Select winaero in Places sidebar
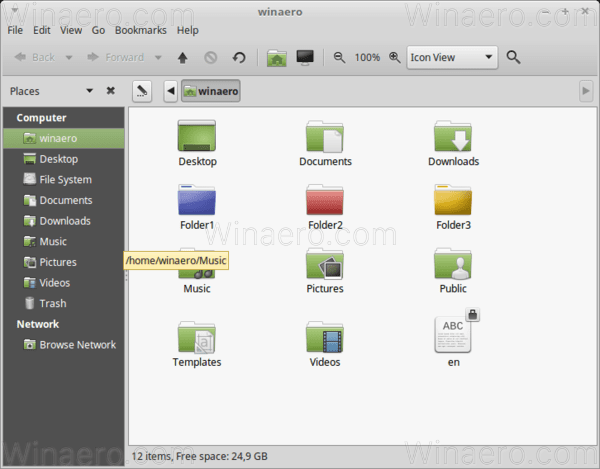Viewport: 600px width, 469px height. tap(64, 138)
